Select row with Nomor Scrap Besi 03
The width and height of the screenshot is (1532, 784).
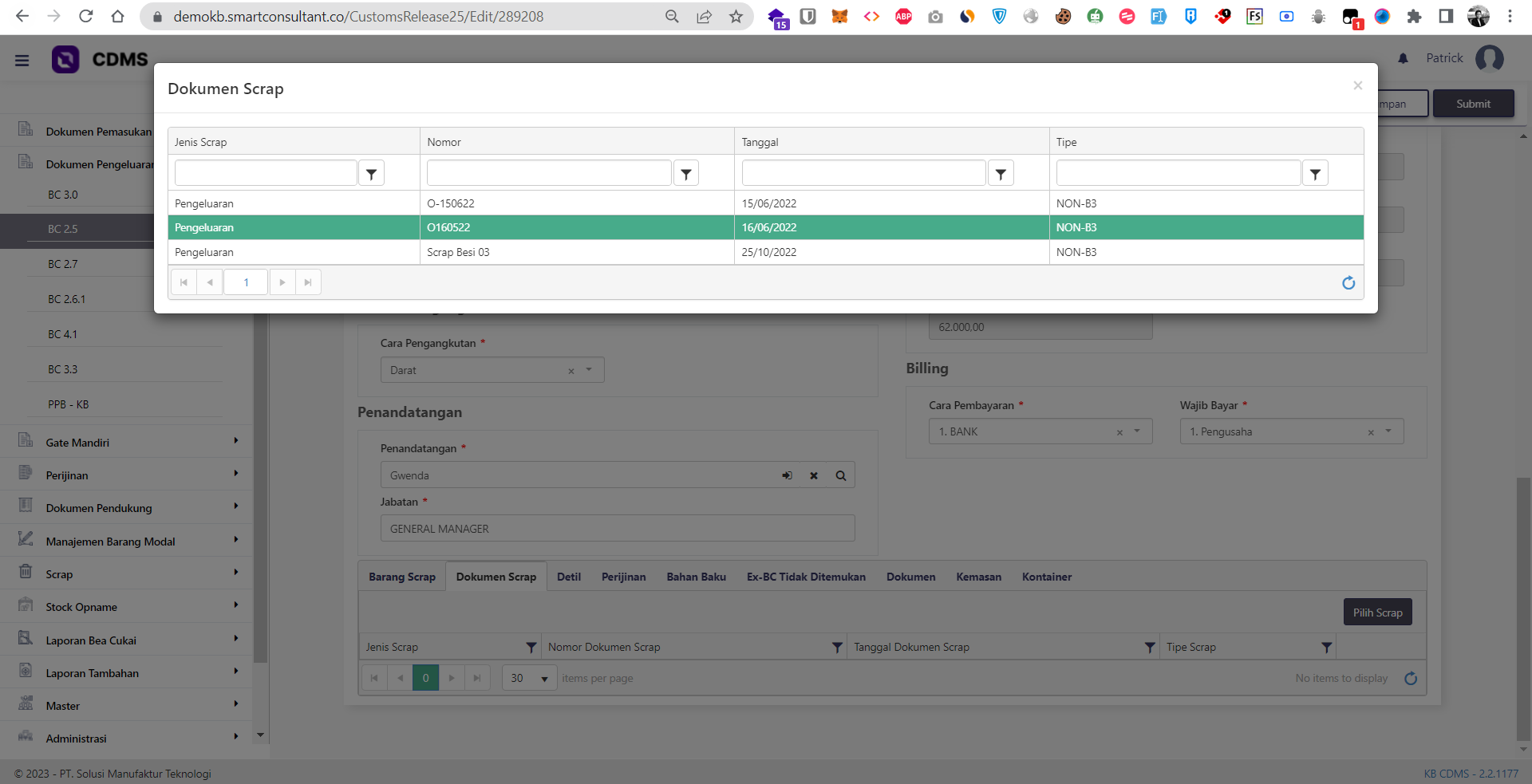pyautogui.click(x=458, y=253)
